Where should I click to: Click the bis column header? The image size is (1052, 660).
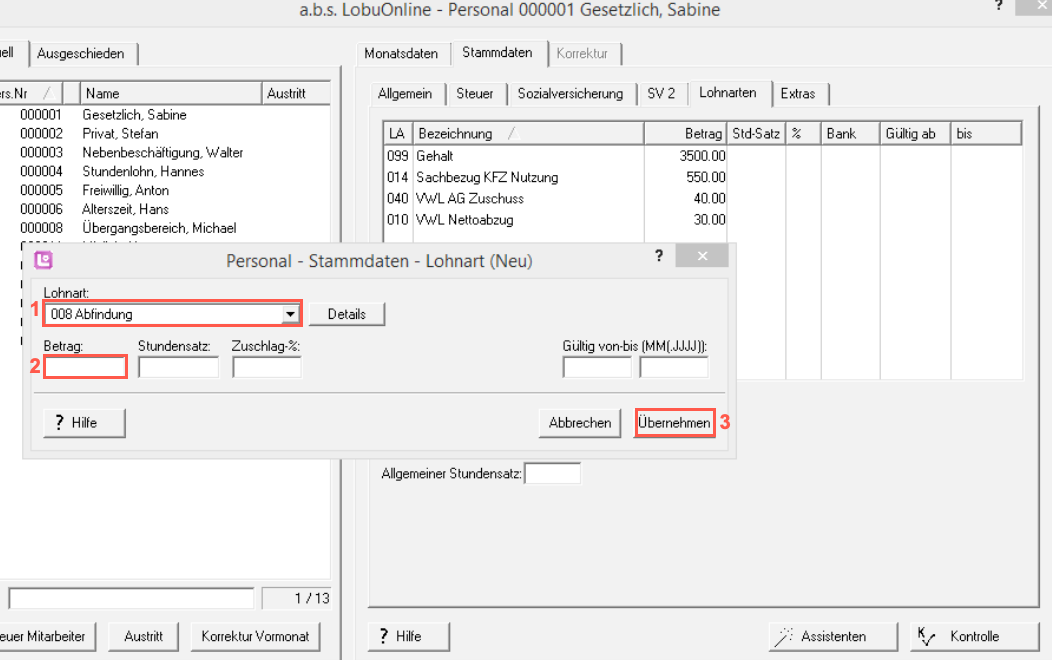point(986,133)
